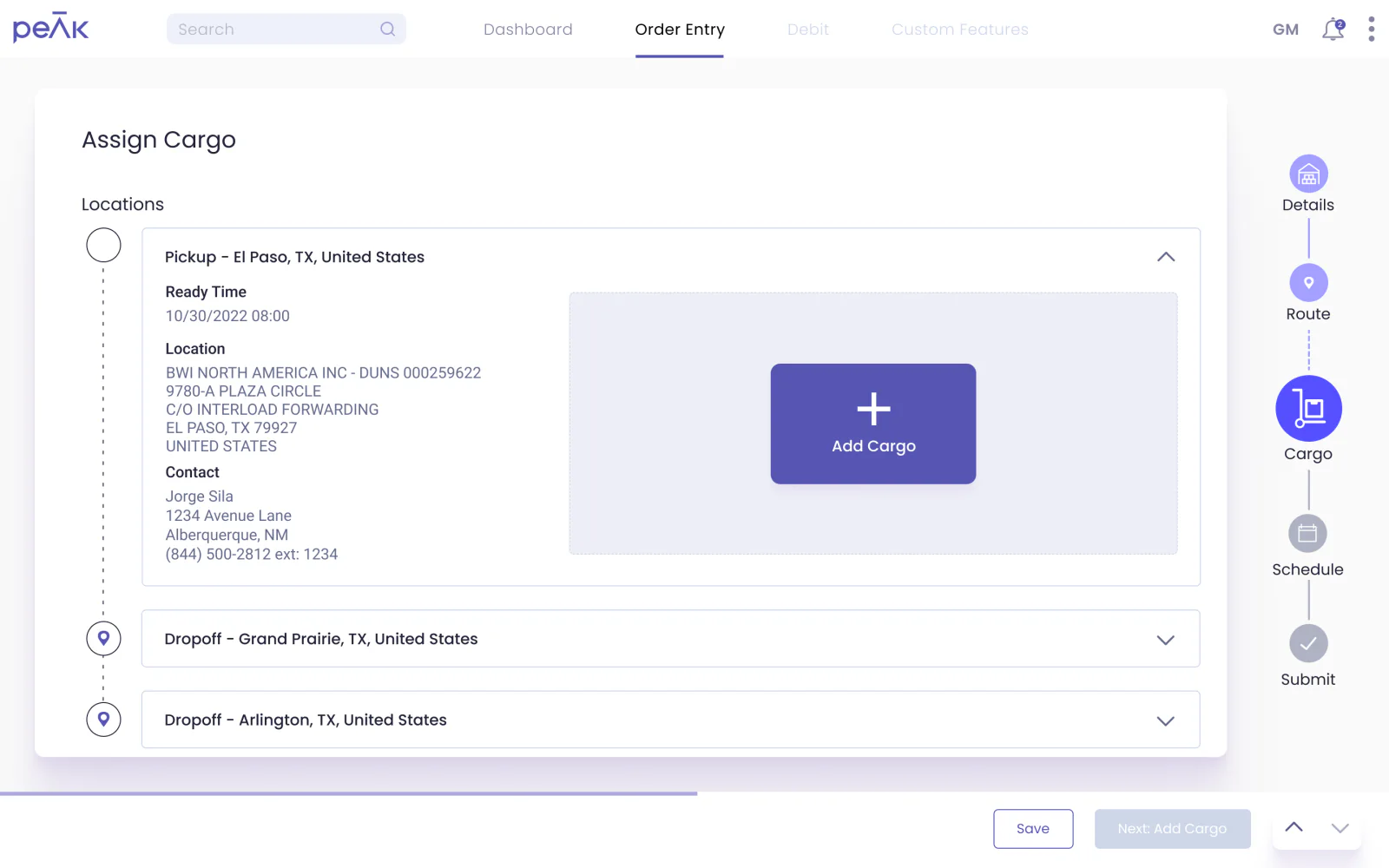Screen dimensions: 1389x868
Task: Click the Route step label
Action: (x=1308, y=313)
